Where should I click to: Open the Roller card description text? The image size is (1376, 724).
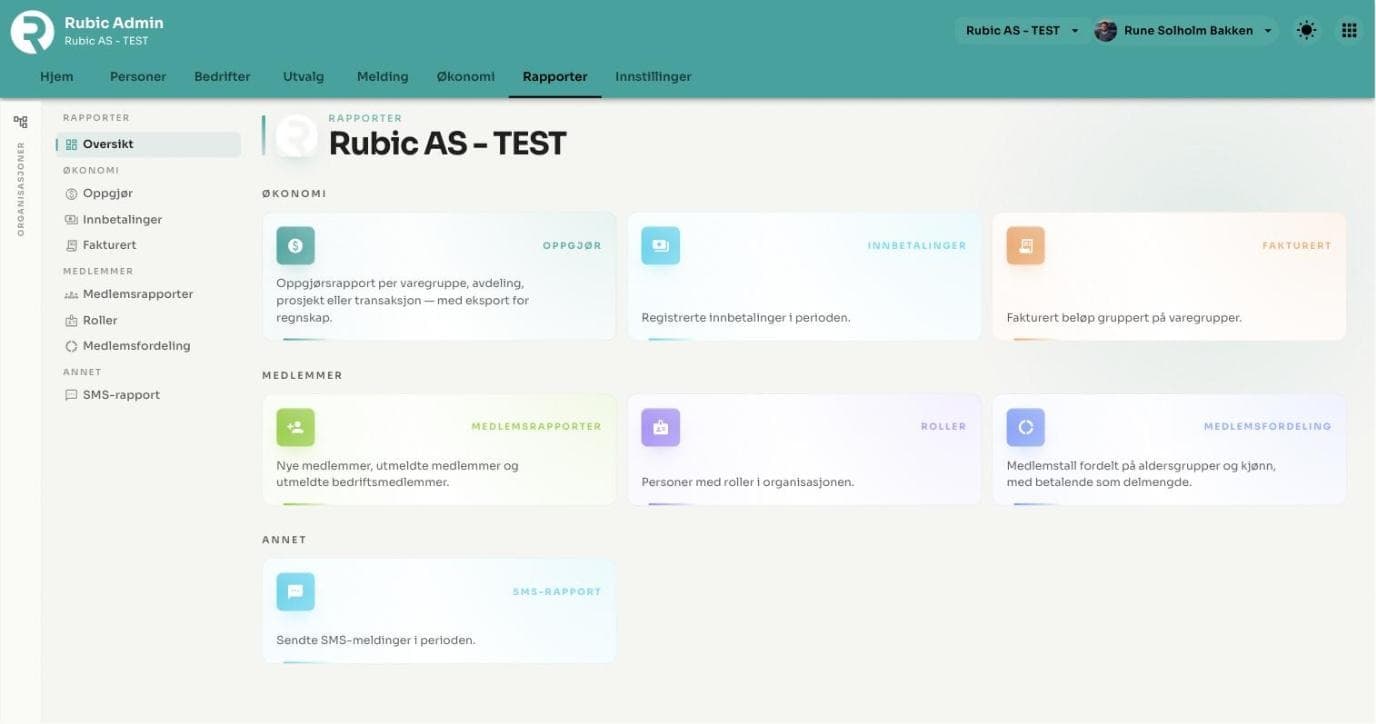[x=748, y=482]
